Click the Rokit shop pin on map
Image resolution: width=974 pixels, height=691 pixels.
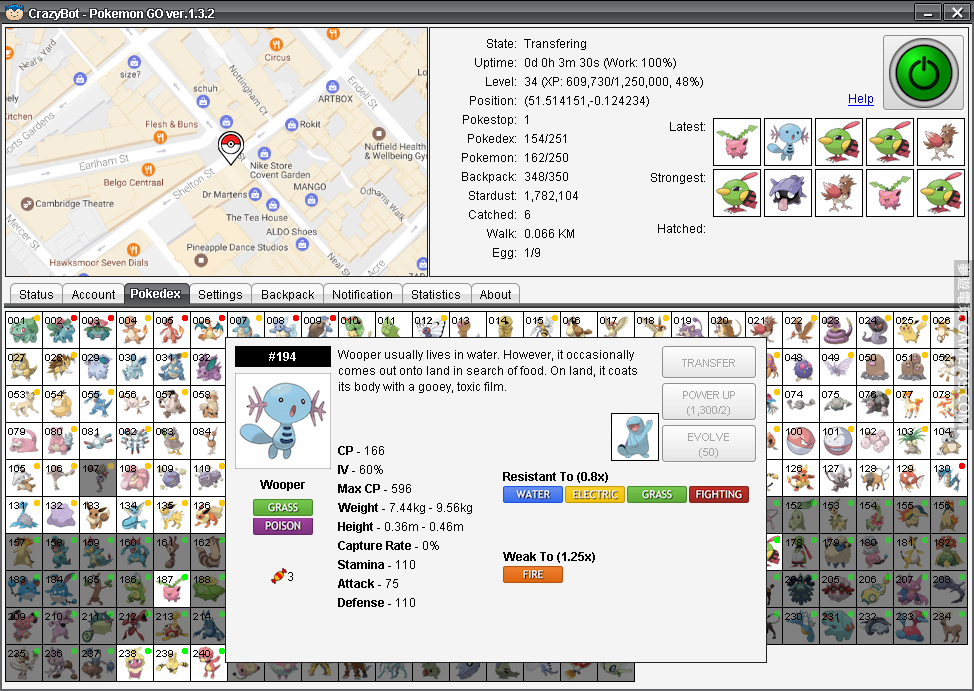coord(291,124)
